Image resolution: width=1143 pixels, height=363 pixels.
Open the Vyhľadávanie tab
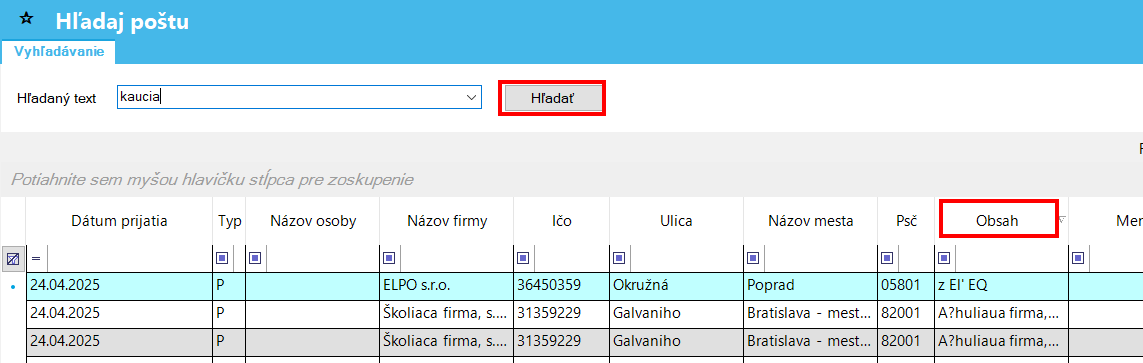point(59,52)
